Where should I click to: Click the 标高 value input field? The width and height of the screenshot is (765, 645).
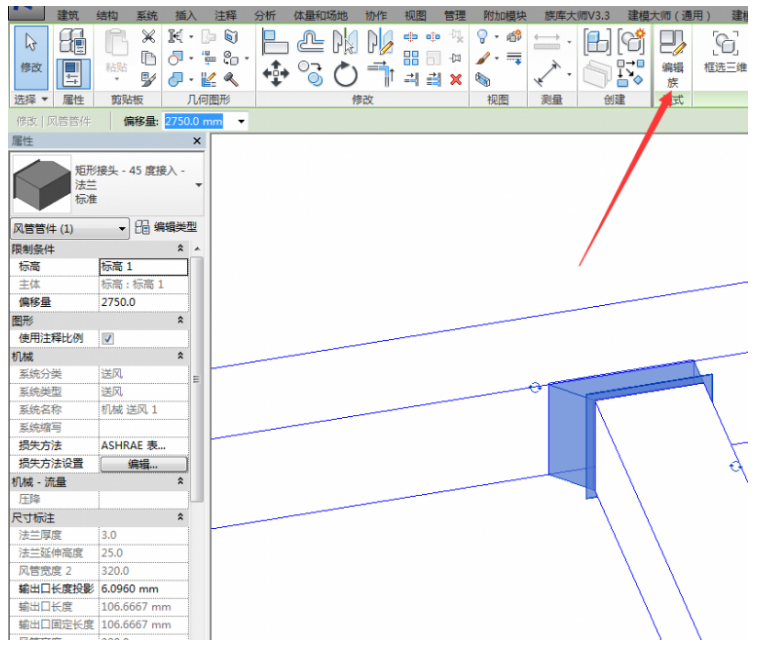pos(143,267)
